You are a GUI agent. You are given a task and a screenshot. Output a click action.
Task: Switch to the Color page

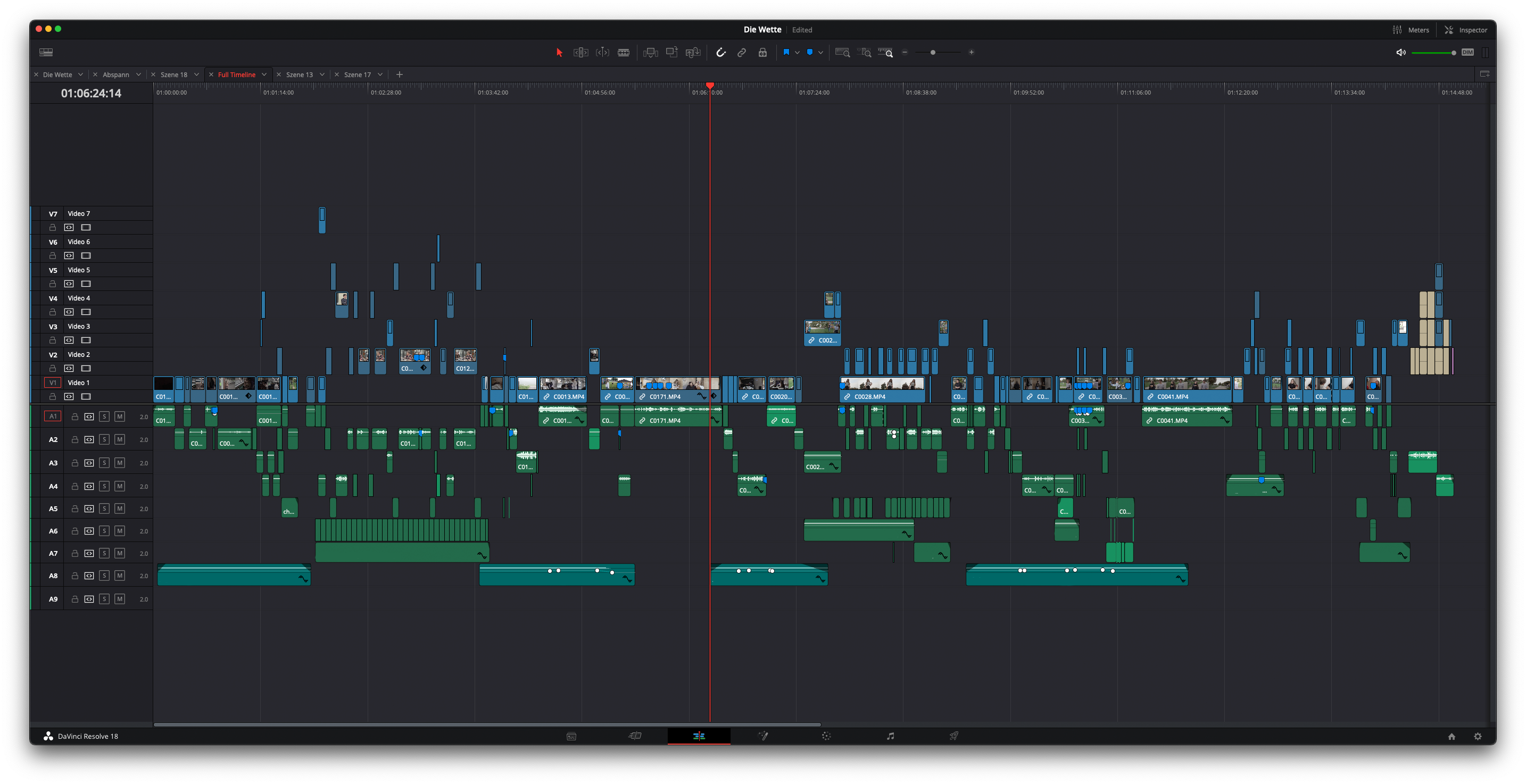coord(827,736)
